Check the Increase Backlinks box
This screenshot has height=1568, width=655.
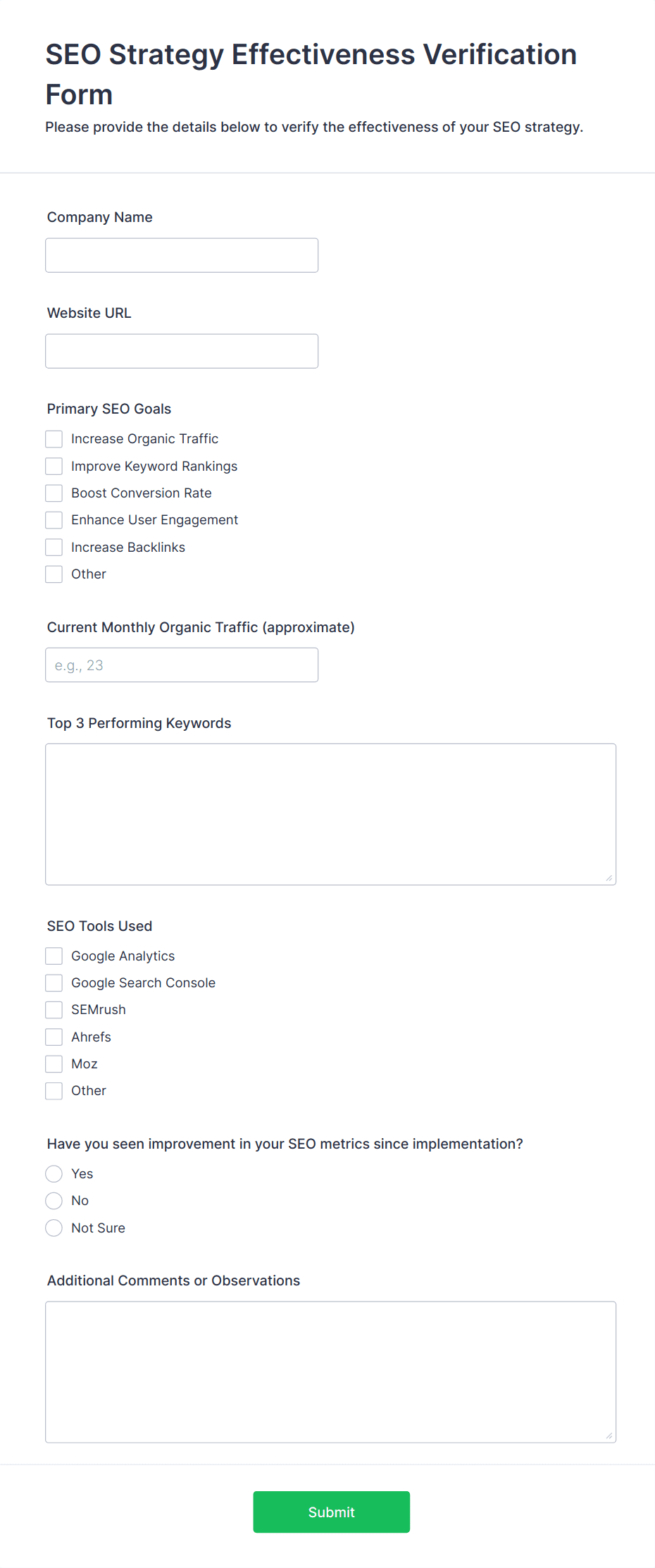pos(54,547)
